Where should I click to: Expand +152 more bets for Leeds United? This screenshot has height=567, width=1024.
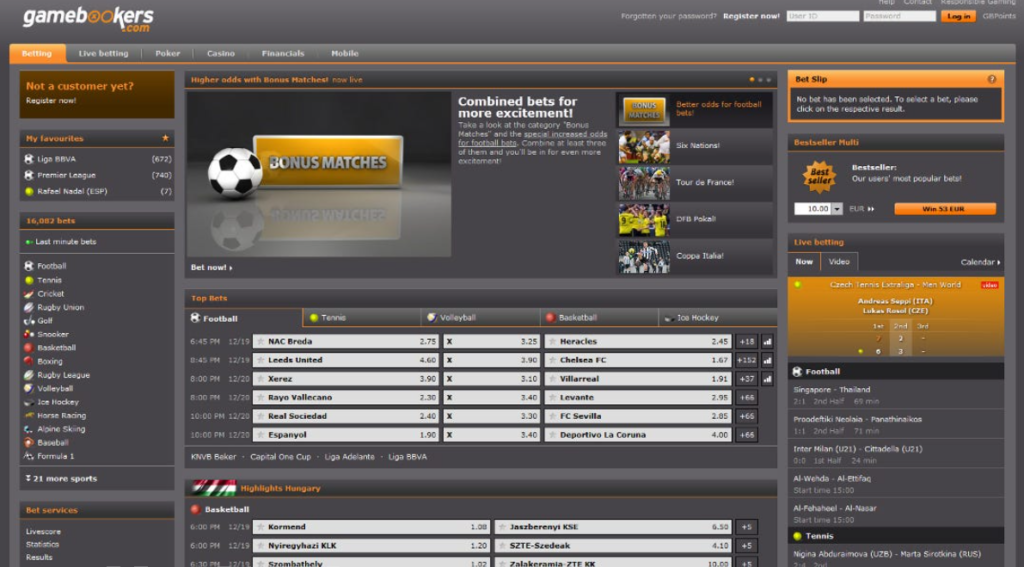[746, 360]
